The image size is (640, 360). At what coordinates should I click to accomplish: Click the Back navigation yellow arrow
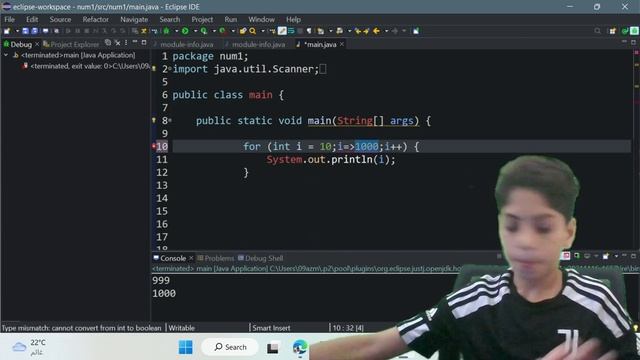click(x=376, y=31)
